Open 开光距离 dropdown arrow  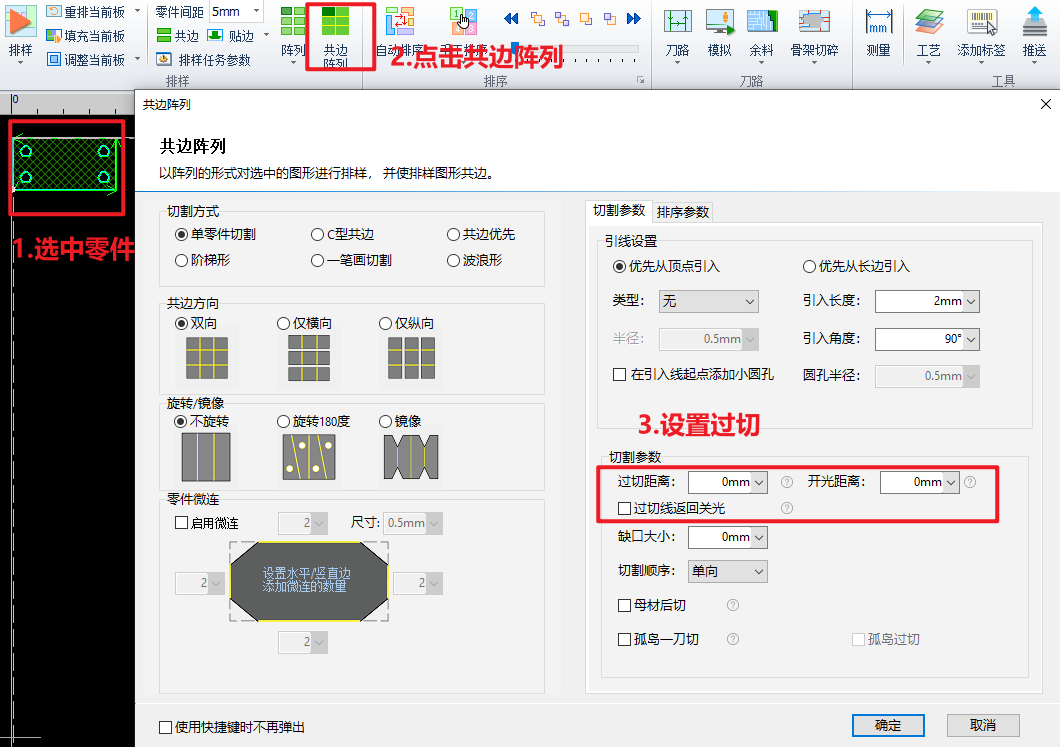click(x=951, y=483)
